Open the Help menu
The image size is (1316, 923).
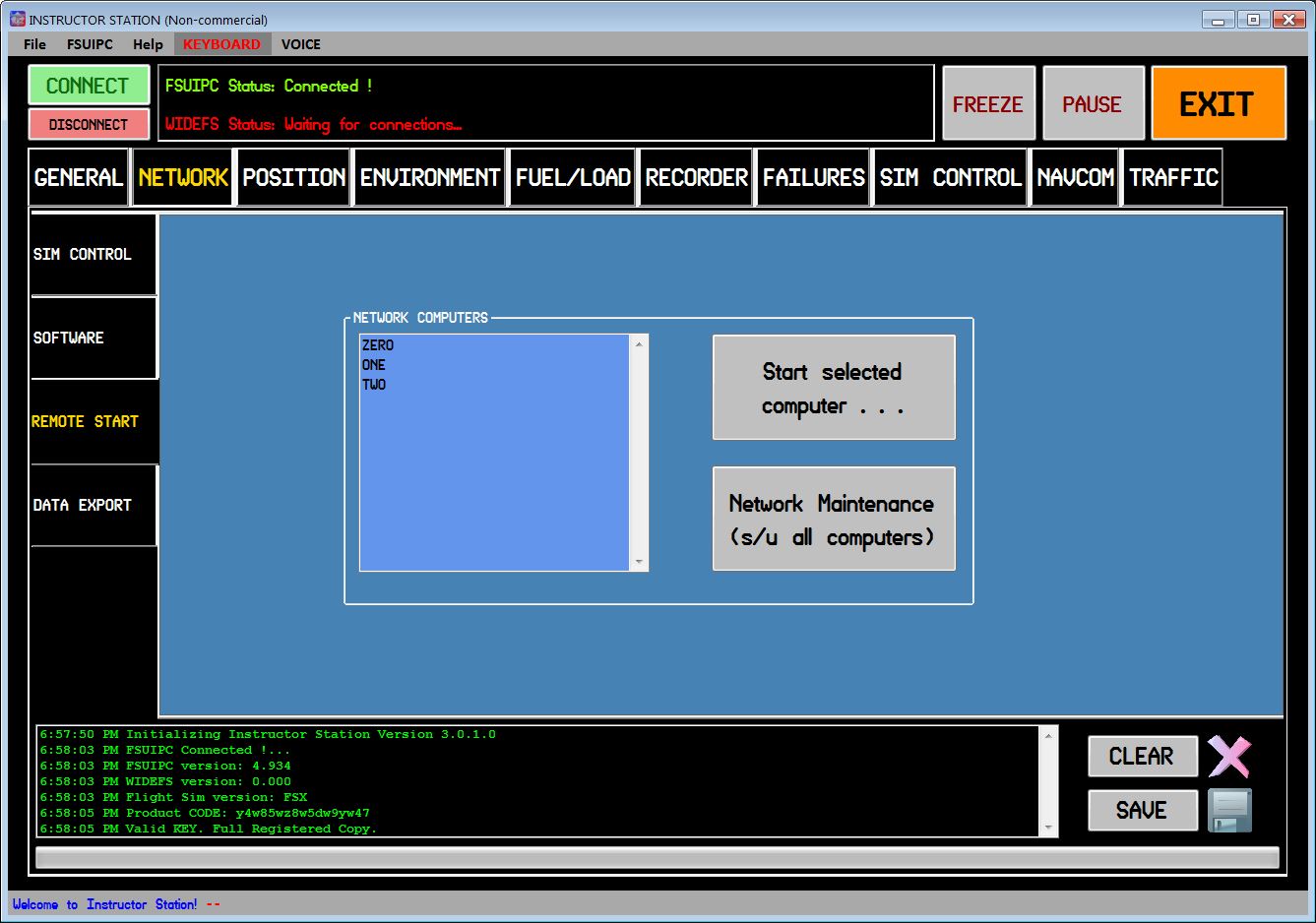coord(148,44)
